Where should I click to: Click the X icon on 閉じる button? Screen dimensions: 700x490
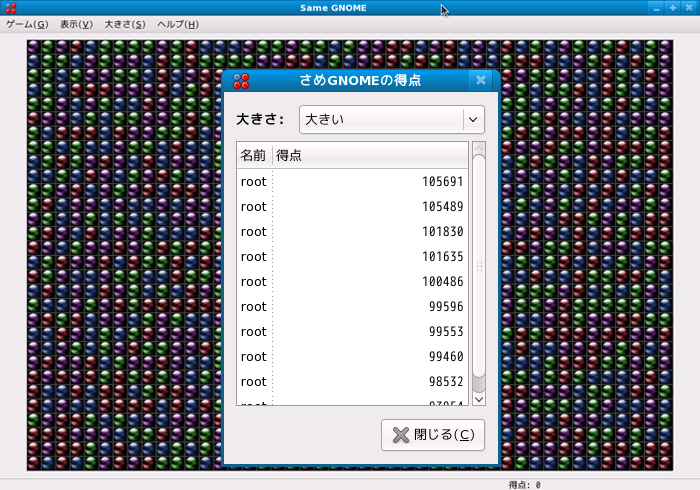point(400,435)
